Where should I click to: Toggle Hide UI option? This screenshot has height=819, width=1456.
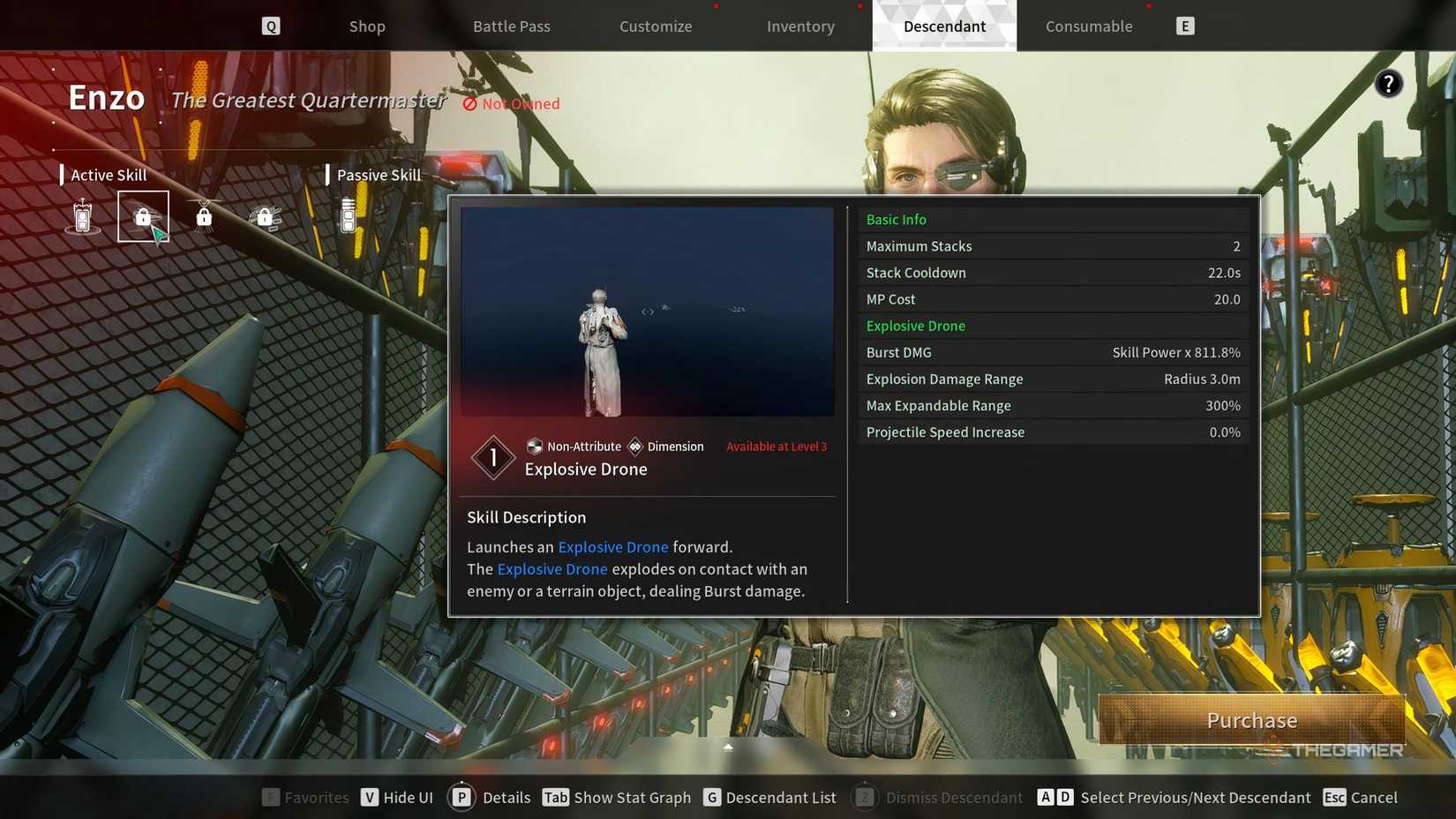(397, 797)
